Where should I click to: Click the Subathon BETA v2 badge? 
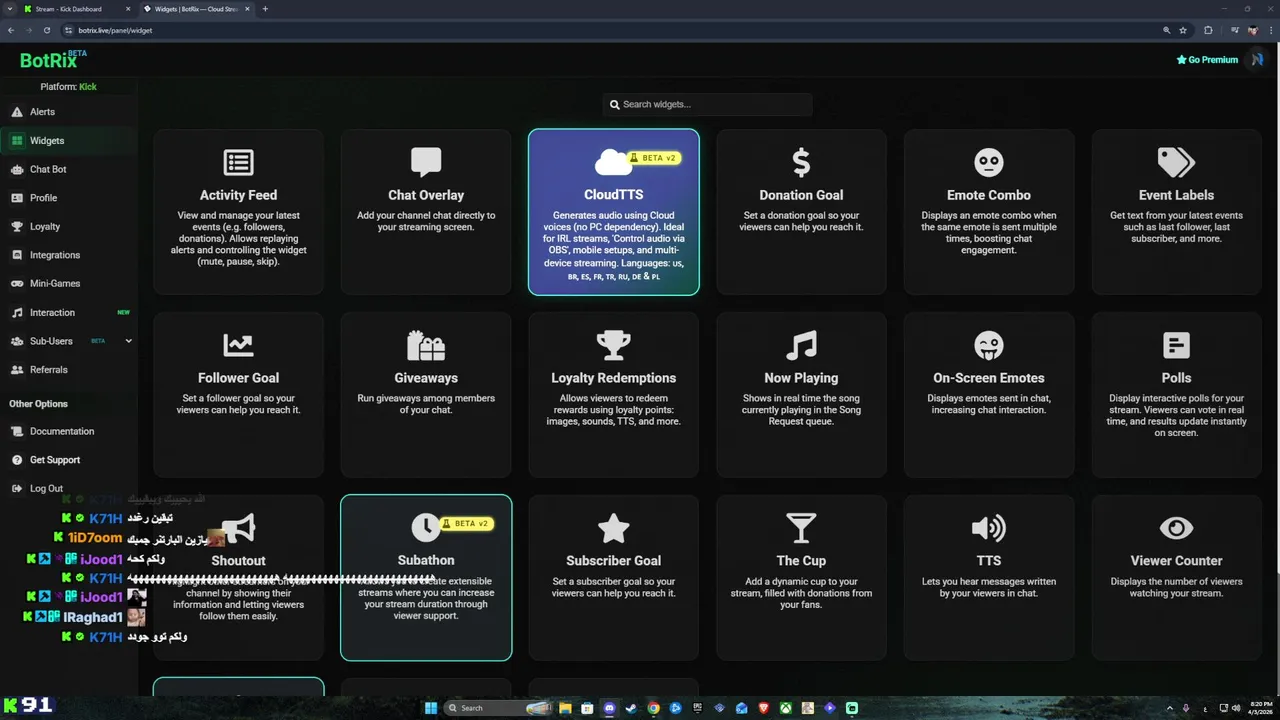click(465, 523)
